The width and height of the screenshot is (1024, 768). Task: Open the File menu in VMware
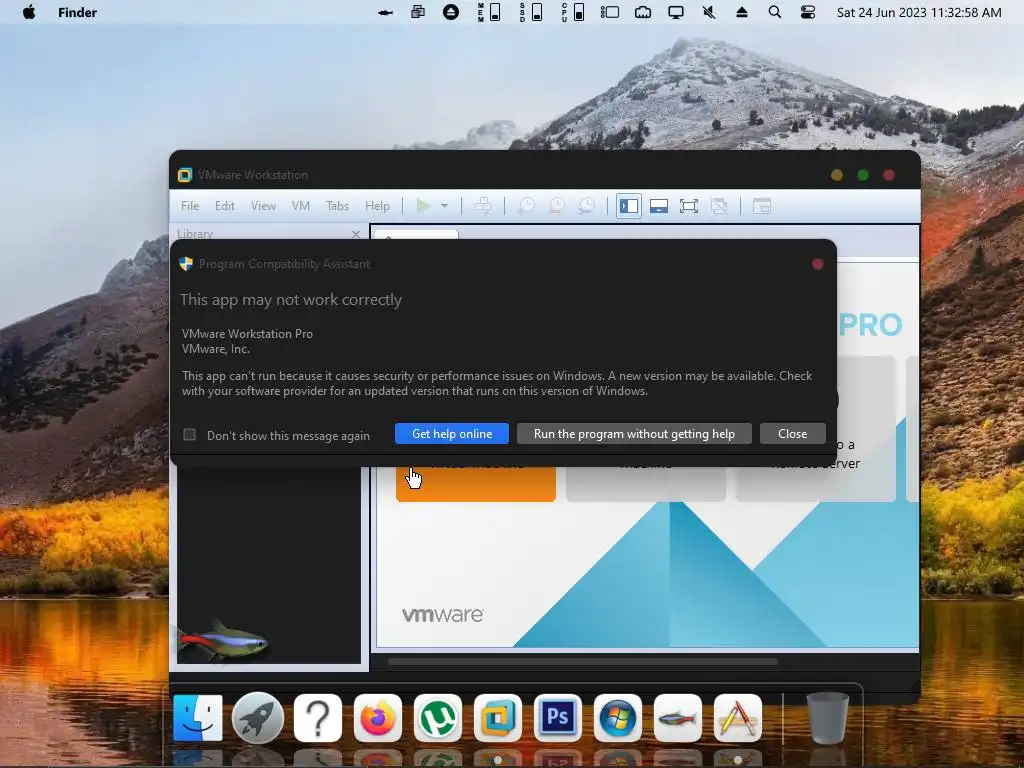pyautogui.click(x=190, y=206)
